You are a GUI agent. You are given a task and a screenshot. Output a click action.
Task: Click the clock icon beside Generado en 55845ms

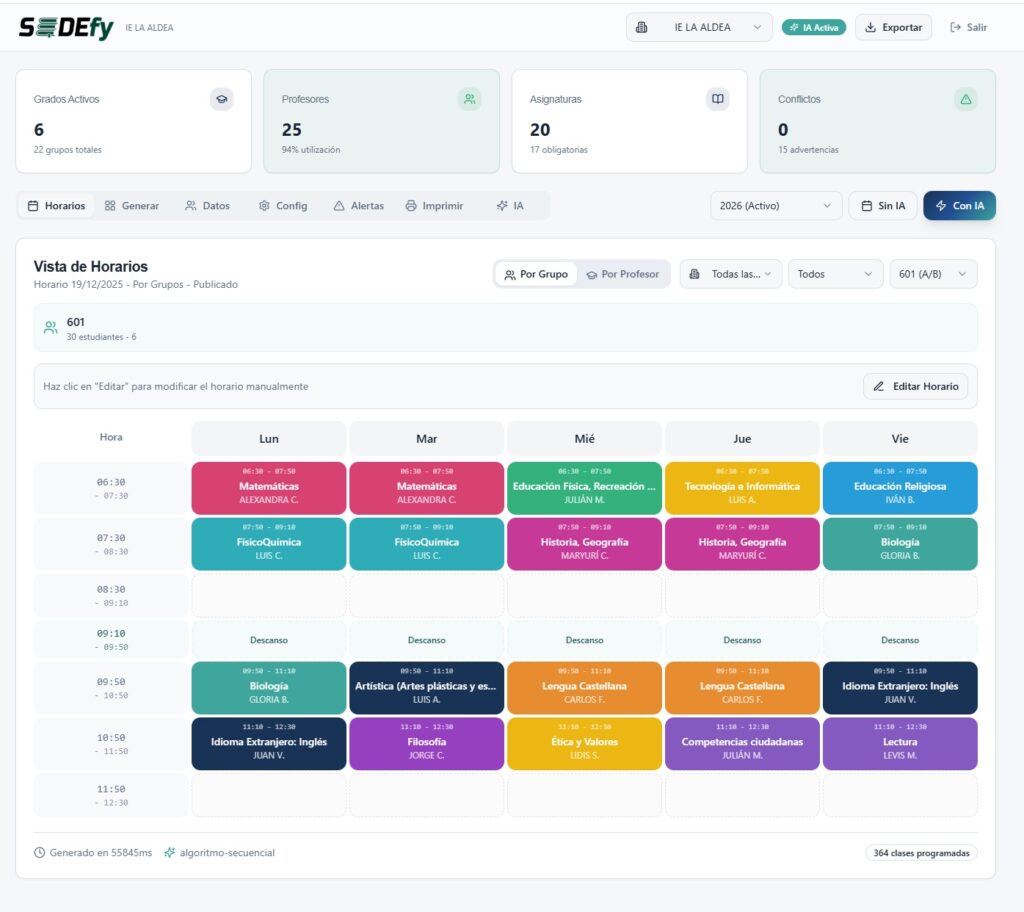pos(39,853)
